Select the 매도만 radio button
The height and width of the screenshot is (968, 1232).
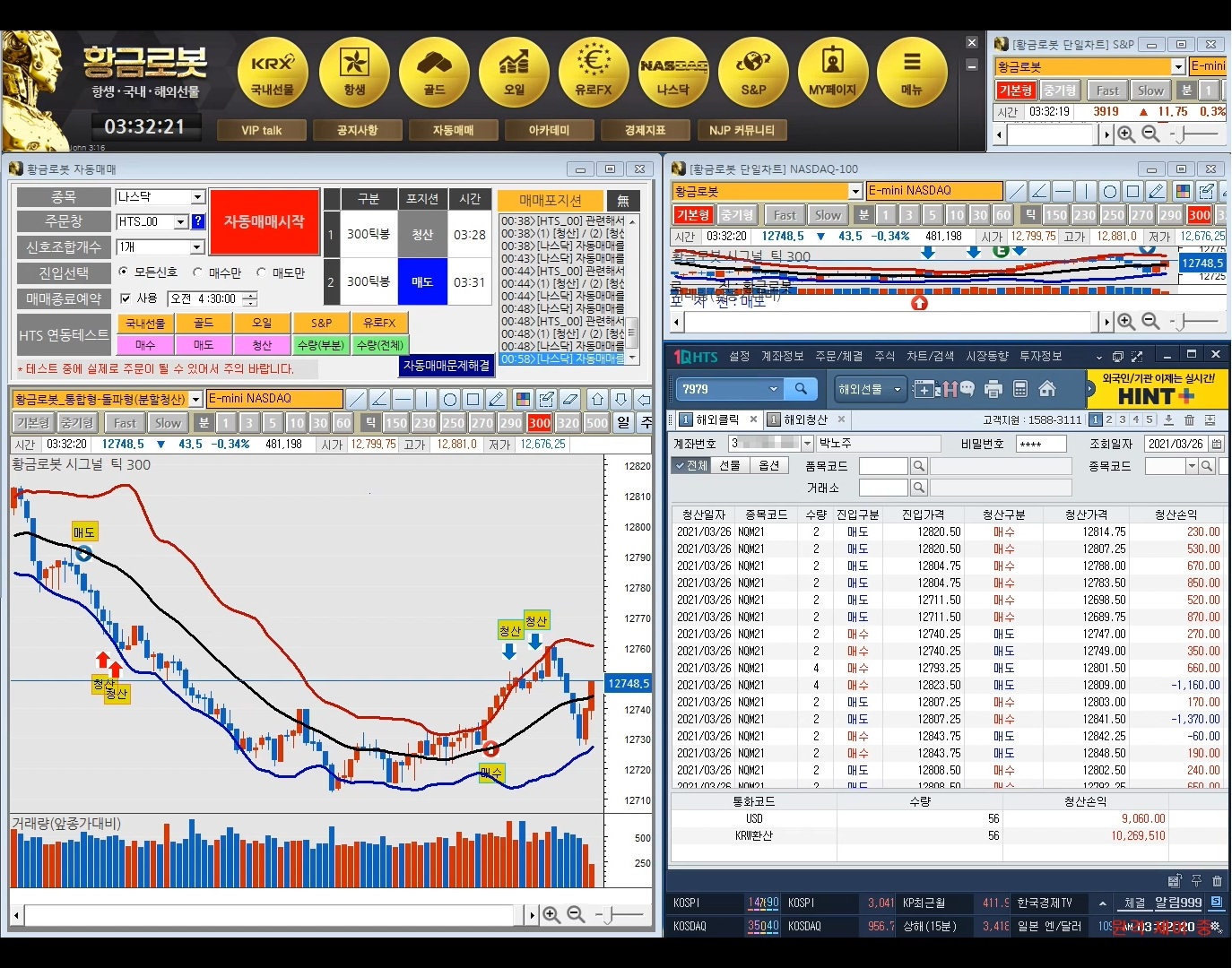(x=262, y=272)
